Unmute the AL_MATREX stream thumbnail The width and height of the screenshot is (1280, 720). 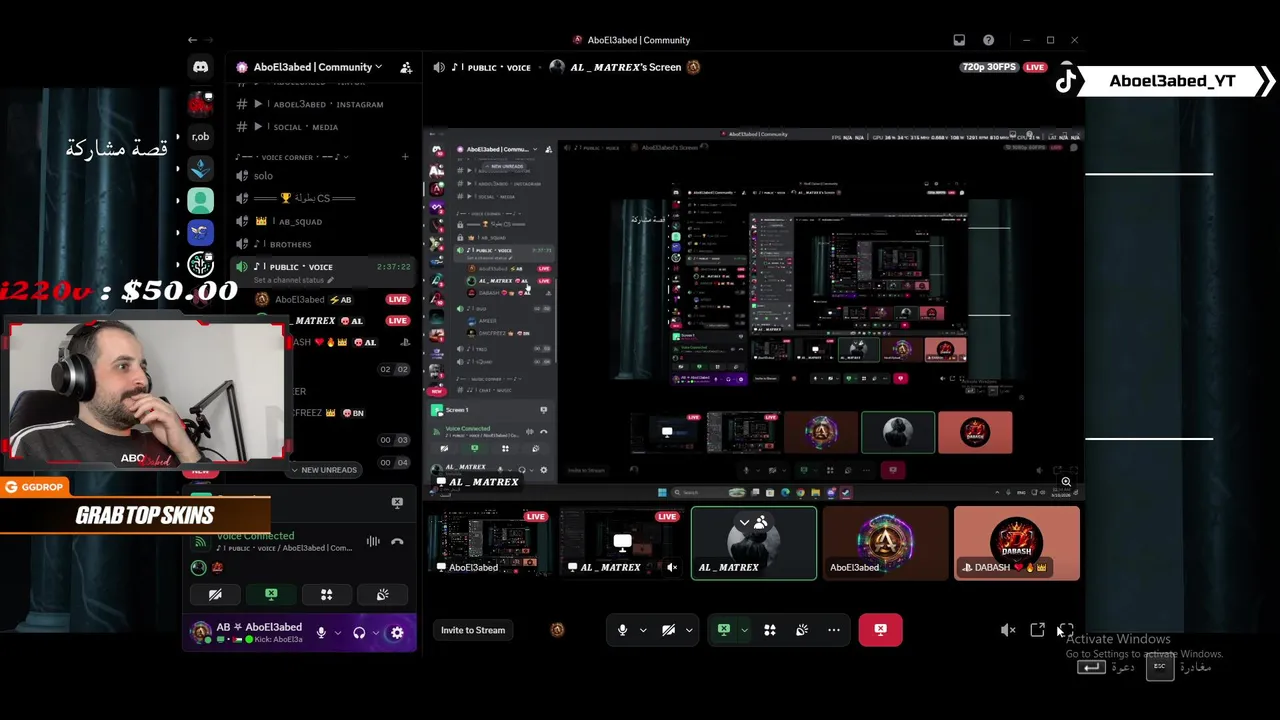pos(672,567)
